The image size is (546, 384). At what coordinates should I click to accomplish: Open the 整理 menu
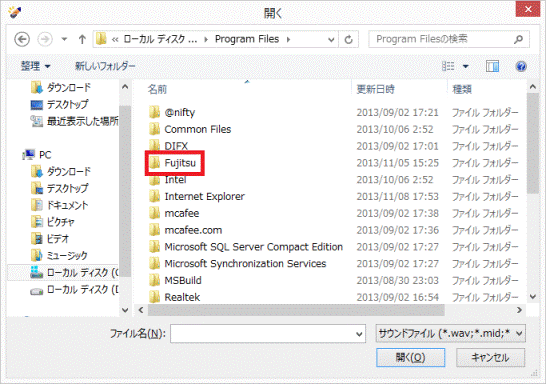coord(36,66)
